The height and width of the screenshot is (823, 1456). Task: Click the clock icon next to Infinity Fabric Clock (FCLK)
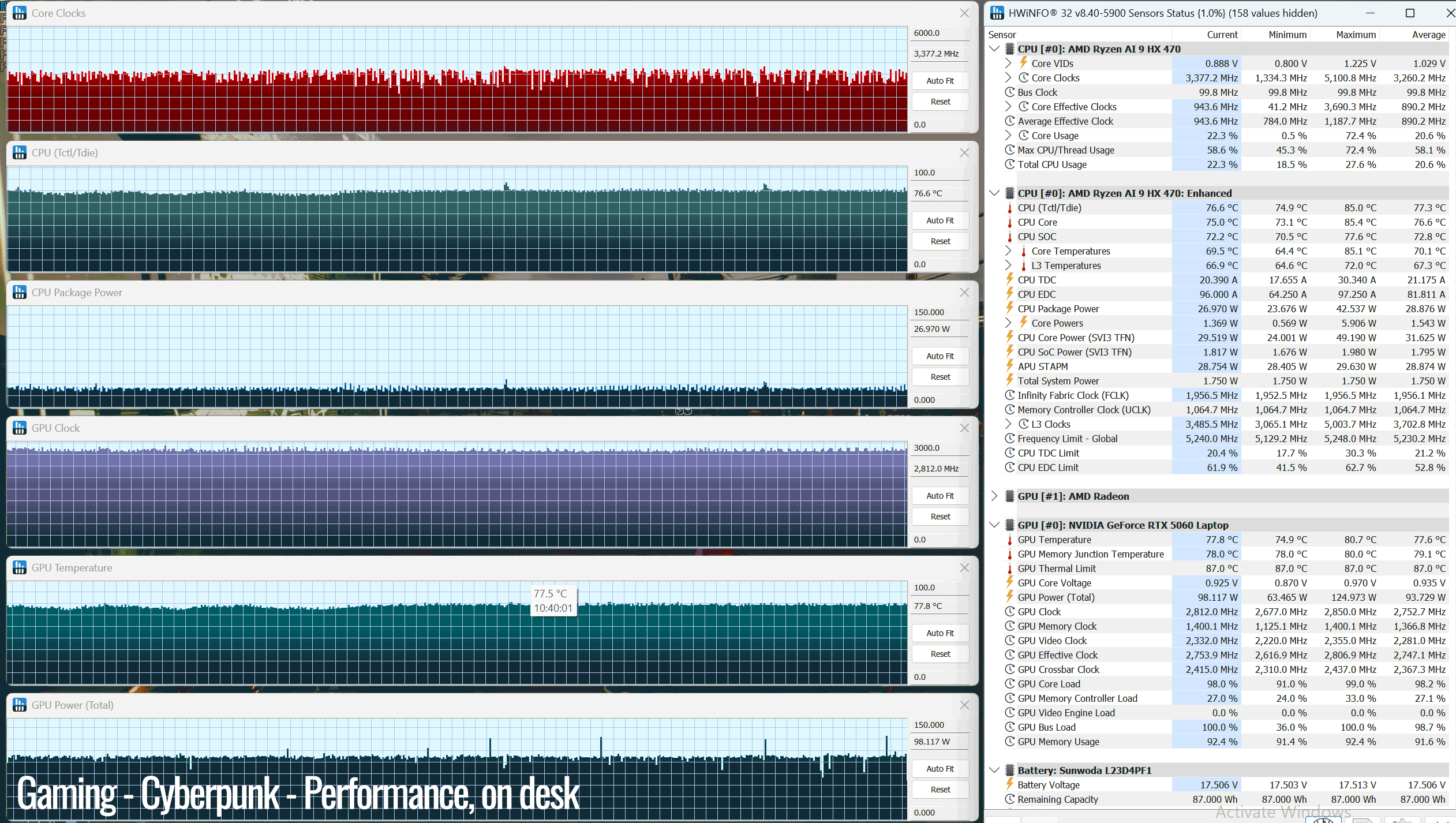coord(1010,395)
